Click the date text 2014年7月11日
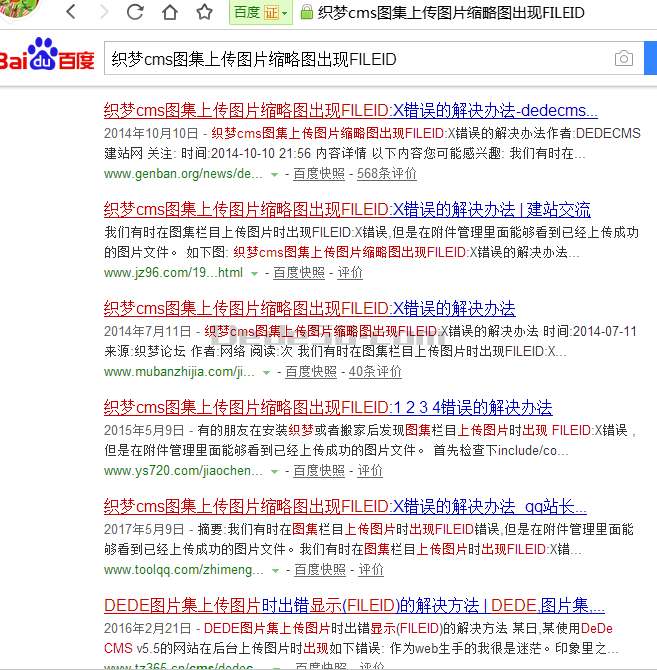The width and height of the screenshot is (657, 670). point(147,331)
